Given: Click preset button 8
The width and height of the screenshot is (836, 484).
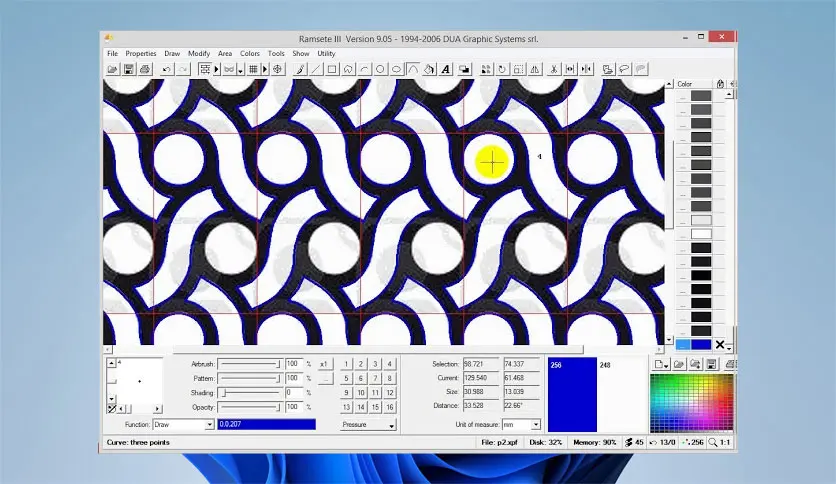Looking at the screenshot, I should coord(390,378).
